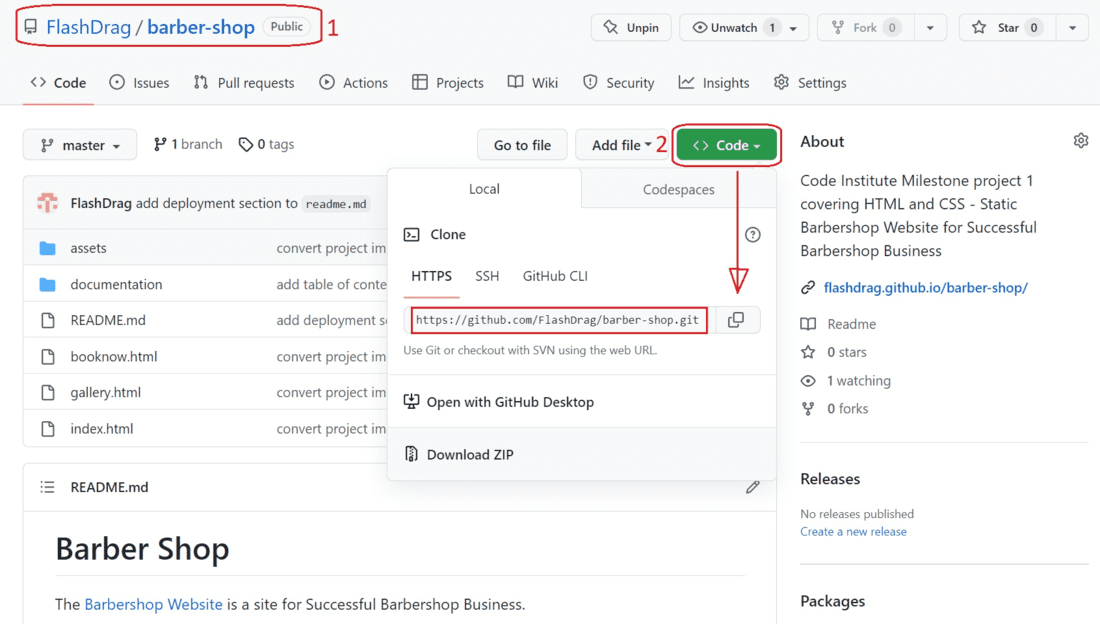Click the branch icon beside 1 branch
Viewport: 1100px width, 624px height.
160,145
